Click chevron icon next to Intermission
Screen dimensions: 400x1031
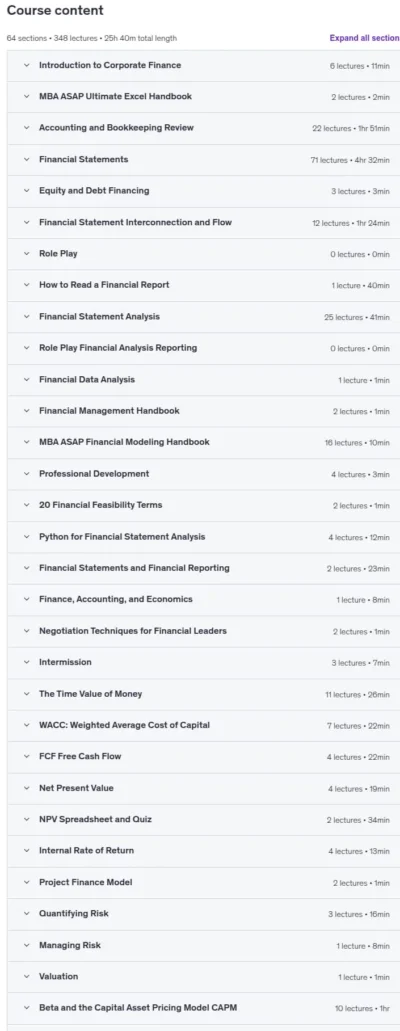click(26, 662)
